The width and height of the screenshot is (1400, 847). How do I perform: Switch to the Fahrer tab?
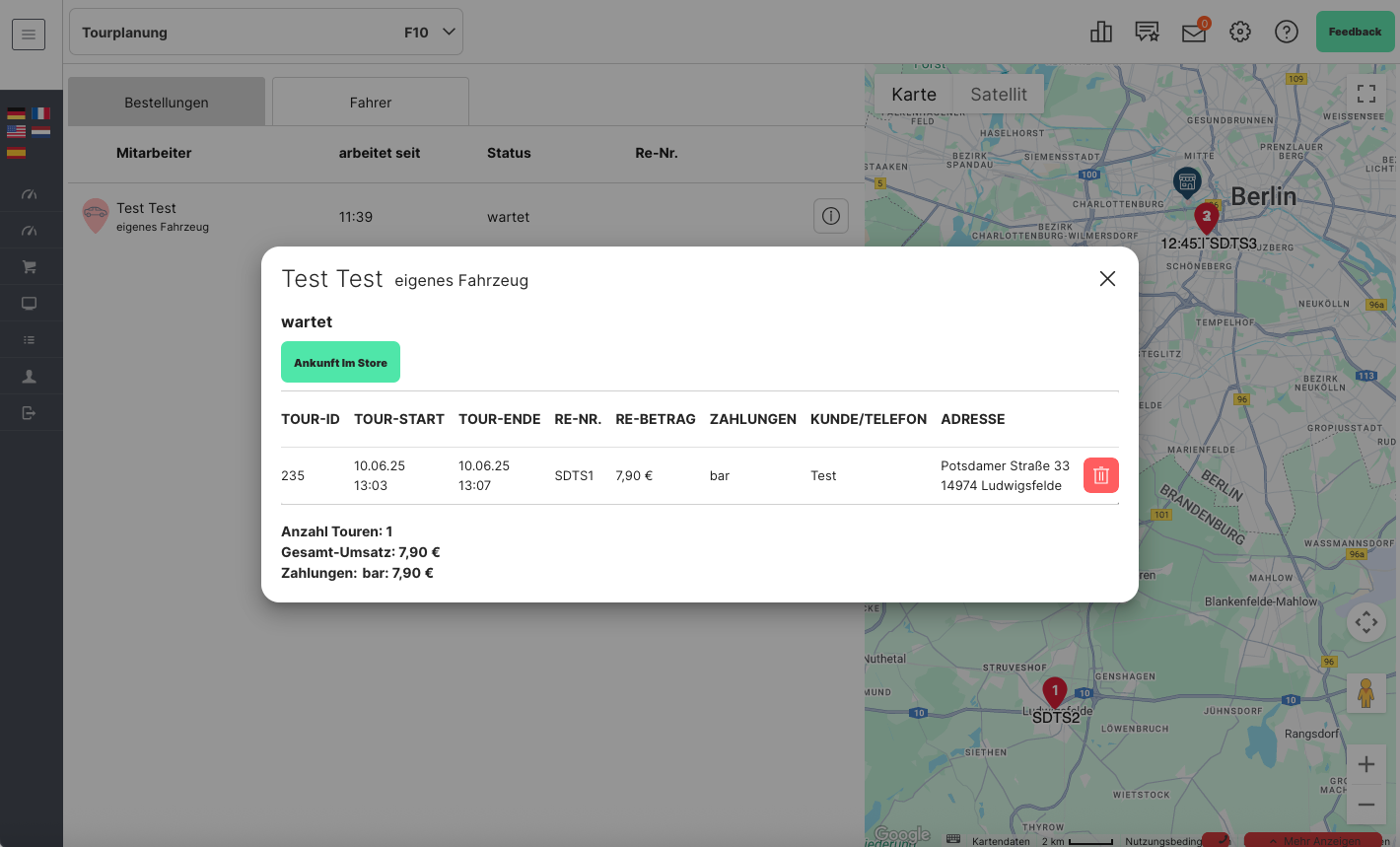371,103
